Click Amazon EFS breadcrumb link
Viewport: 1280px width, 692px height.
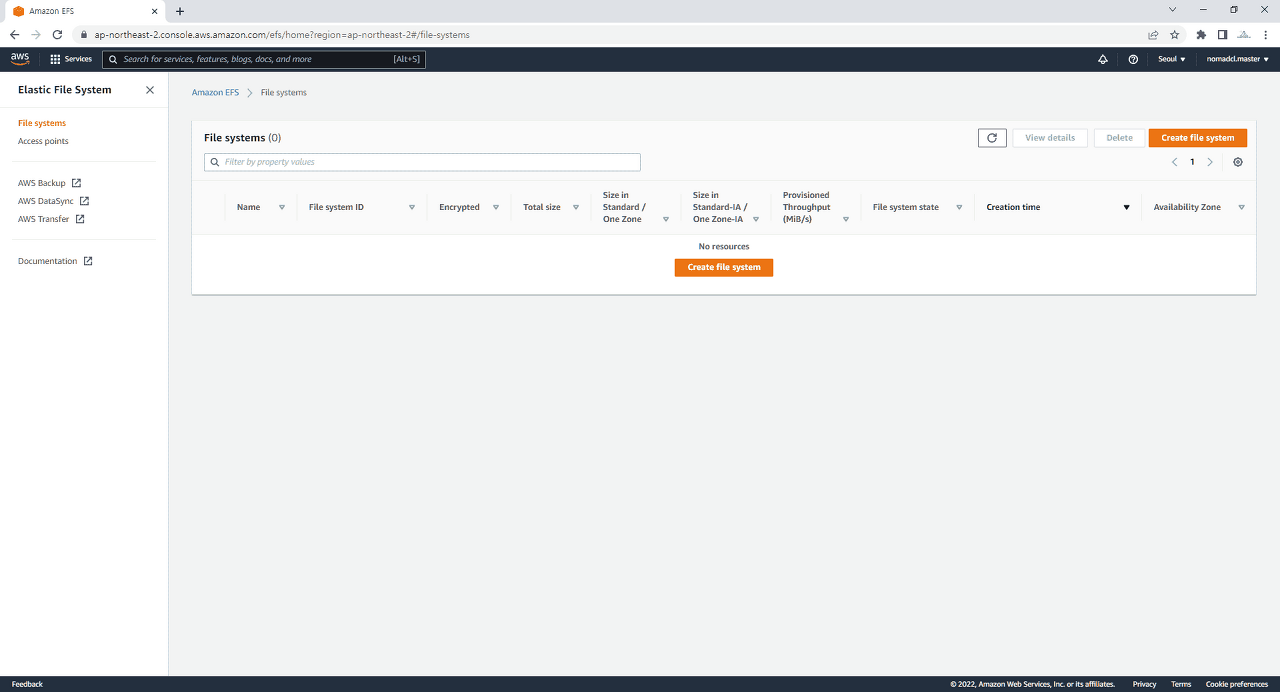tap(215, 92)
